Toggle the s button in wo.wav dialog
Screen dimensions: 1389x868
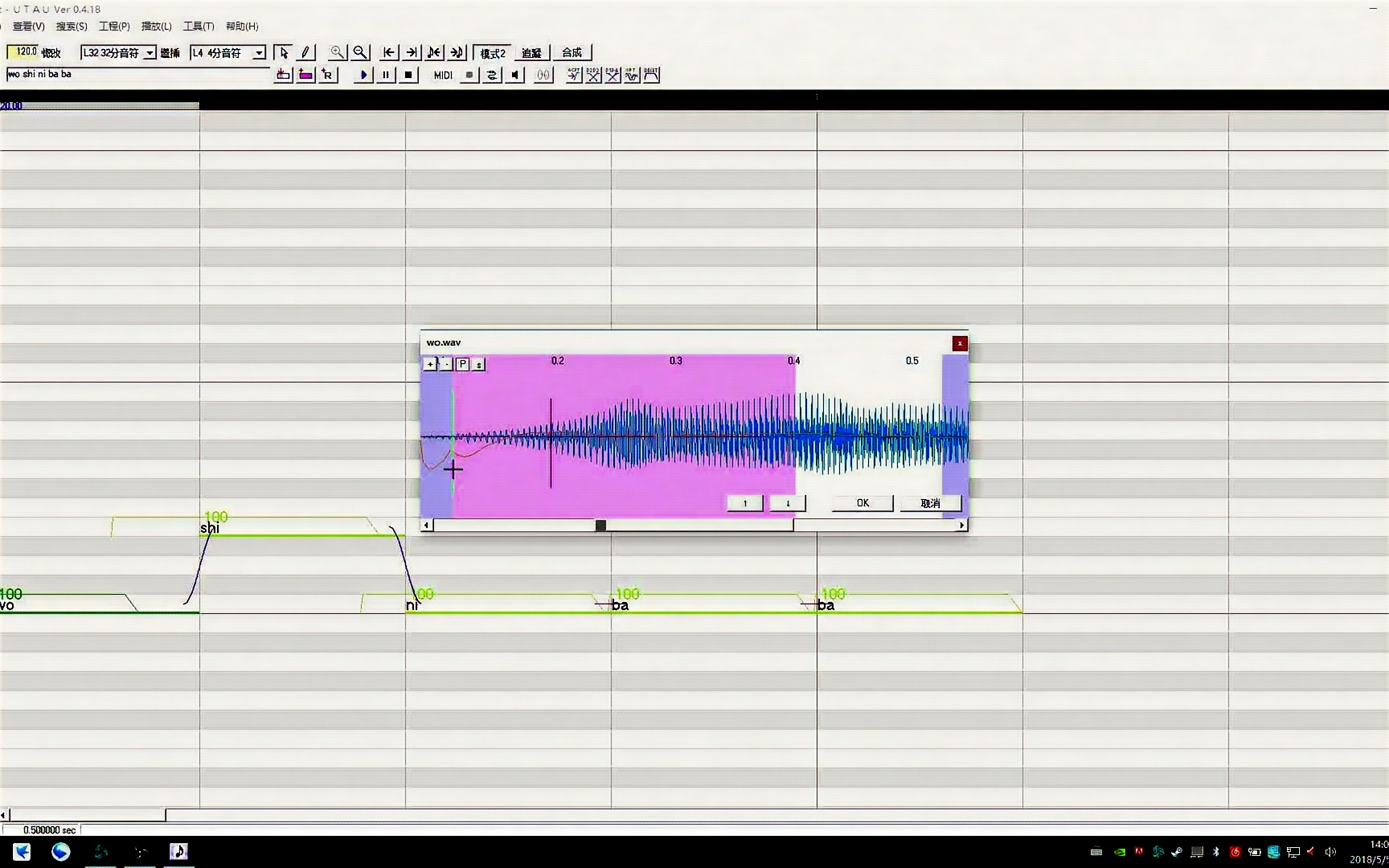[x=478, y=364]
